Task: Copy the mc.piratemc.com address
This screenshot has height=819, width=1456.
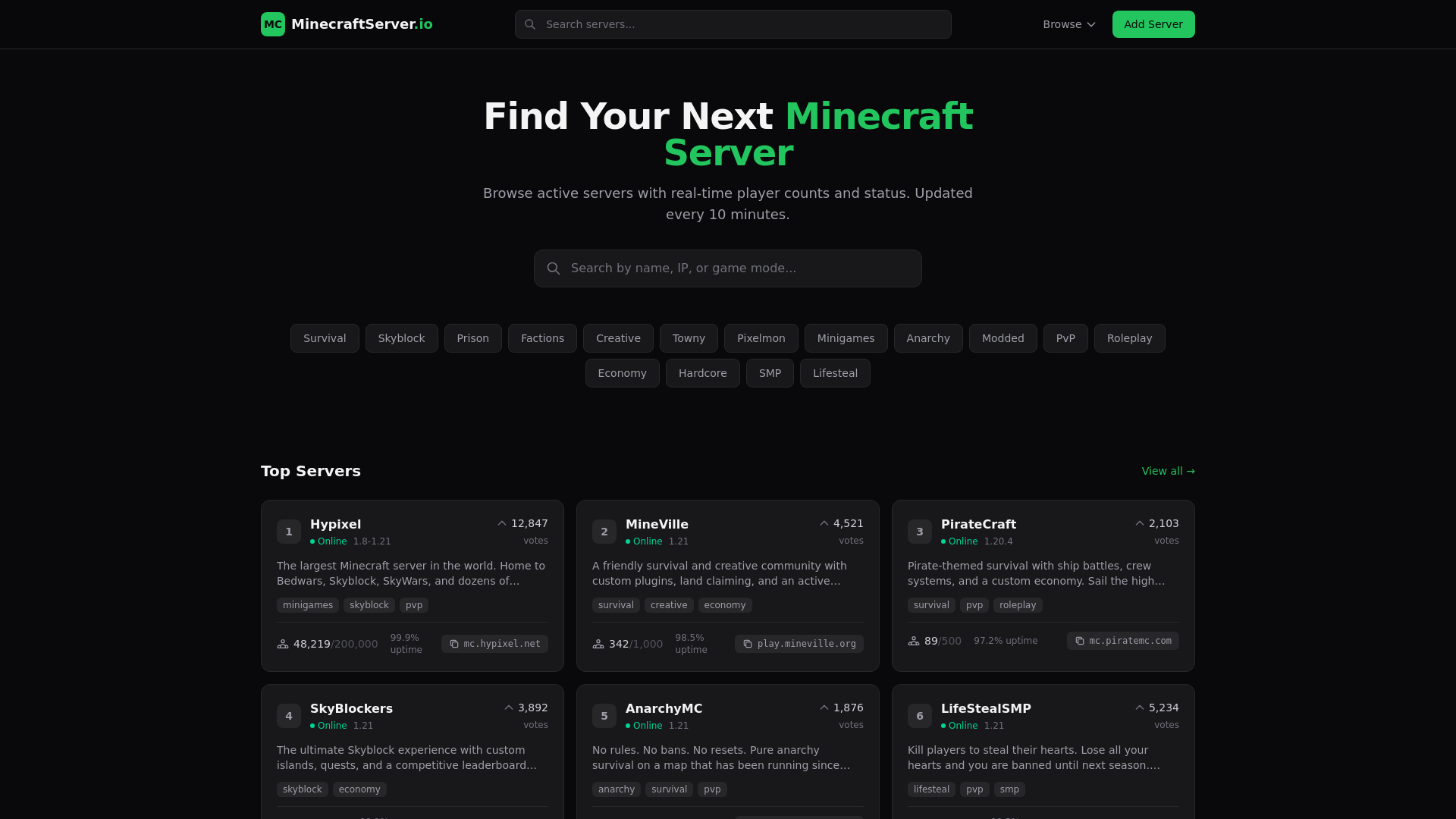Action: [1123, 641]
